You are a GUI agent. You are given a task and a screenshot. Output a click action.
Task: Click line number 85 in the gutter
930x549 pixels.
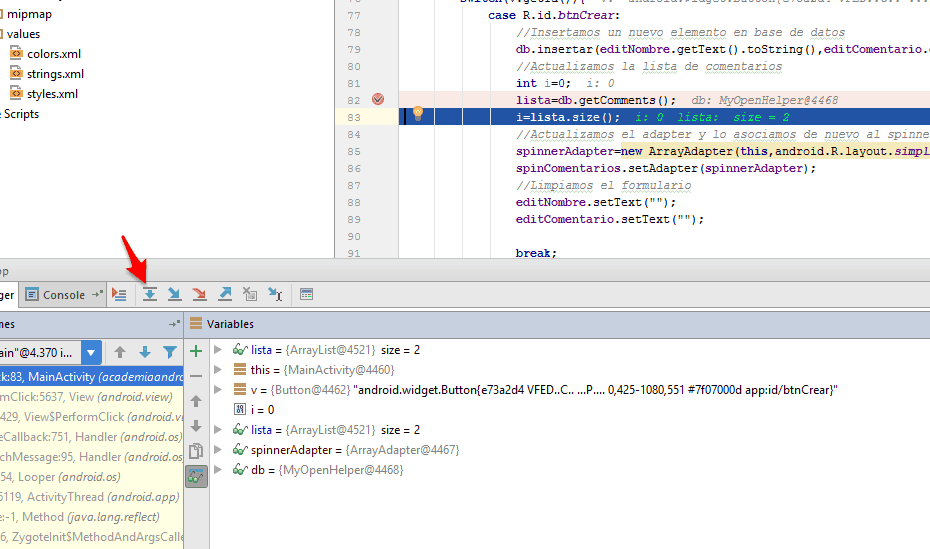pyautogui.click(x=353, y=151)
